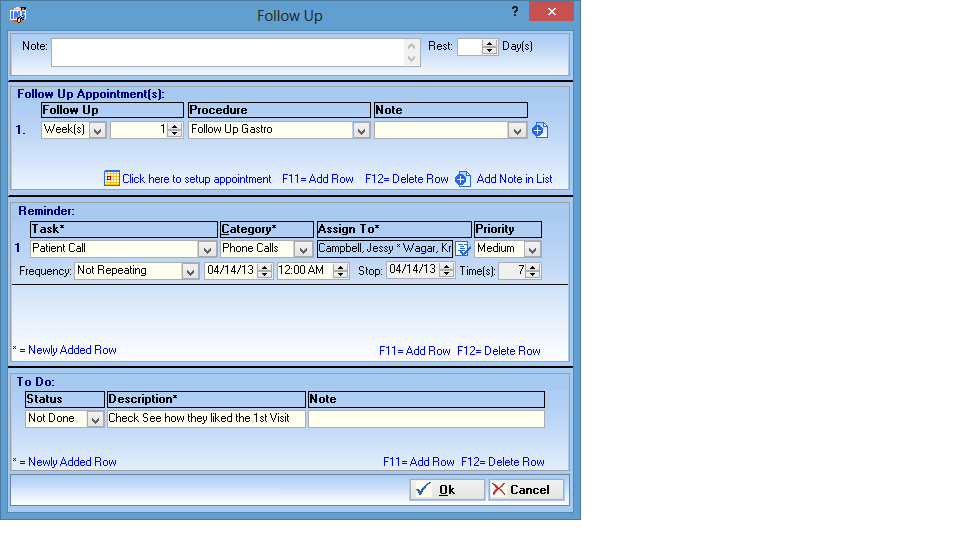Open the Medium priority dropdown
The width and height of the screenshot is (976, 536).
pos(532,249)
